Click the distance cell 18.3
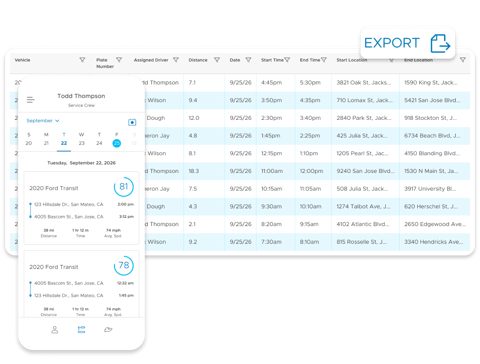The image size is (480, 364). [194, 171]
